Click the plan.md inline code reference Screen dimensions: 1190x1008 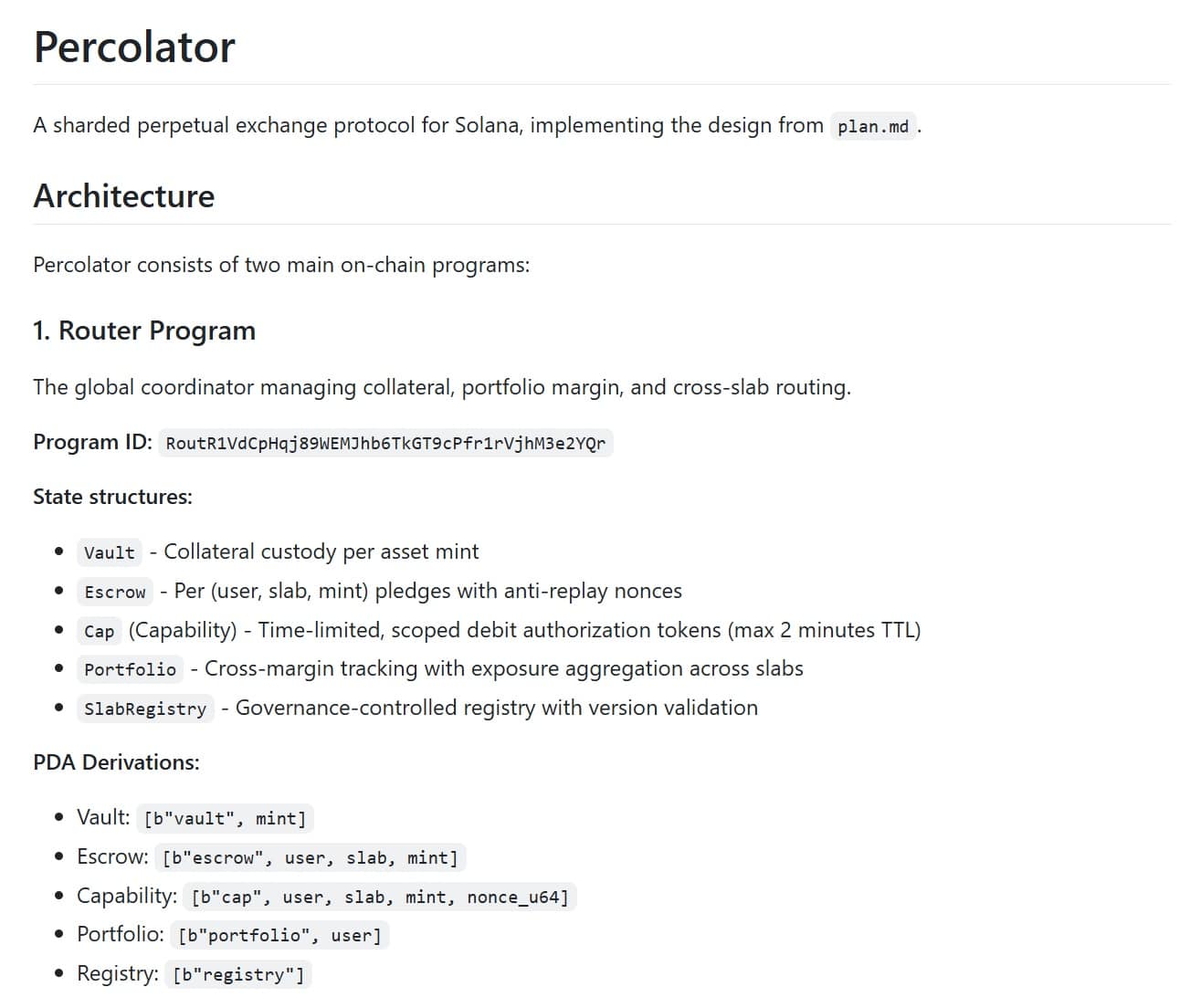click(872, 127)
